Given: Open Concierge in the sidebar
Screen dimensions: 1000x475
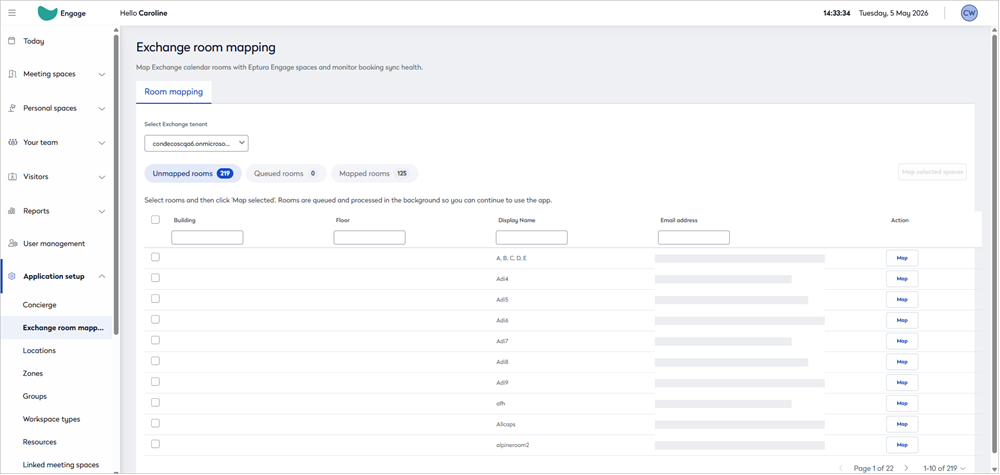Looking at the screenshot, I should pos(40,305).
